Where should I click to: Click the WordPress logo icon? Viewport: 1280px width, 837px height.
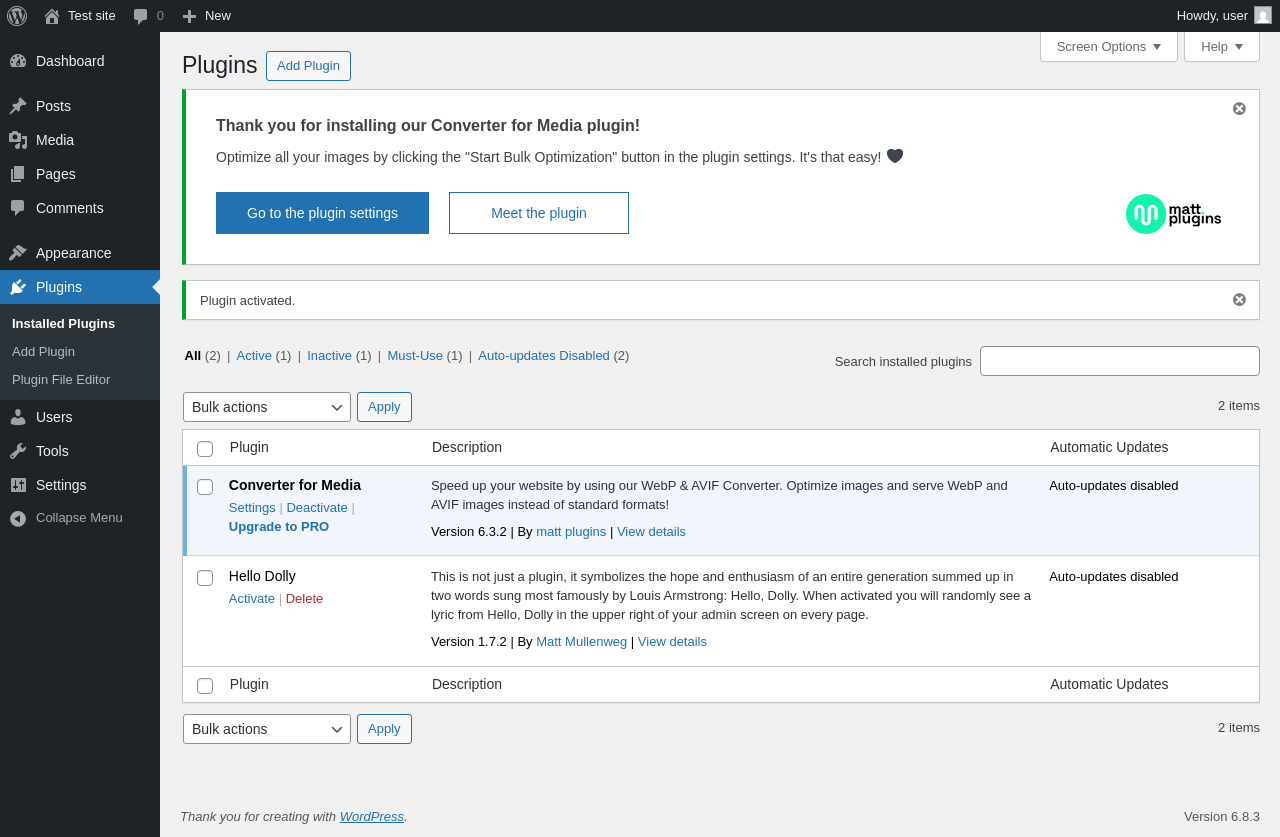tap(17, 16)
